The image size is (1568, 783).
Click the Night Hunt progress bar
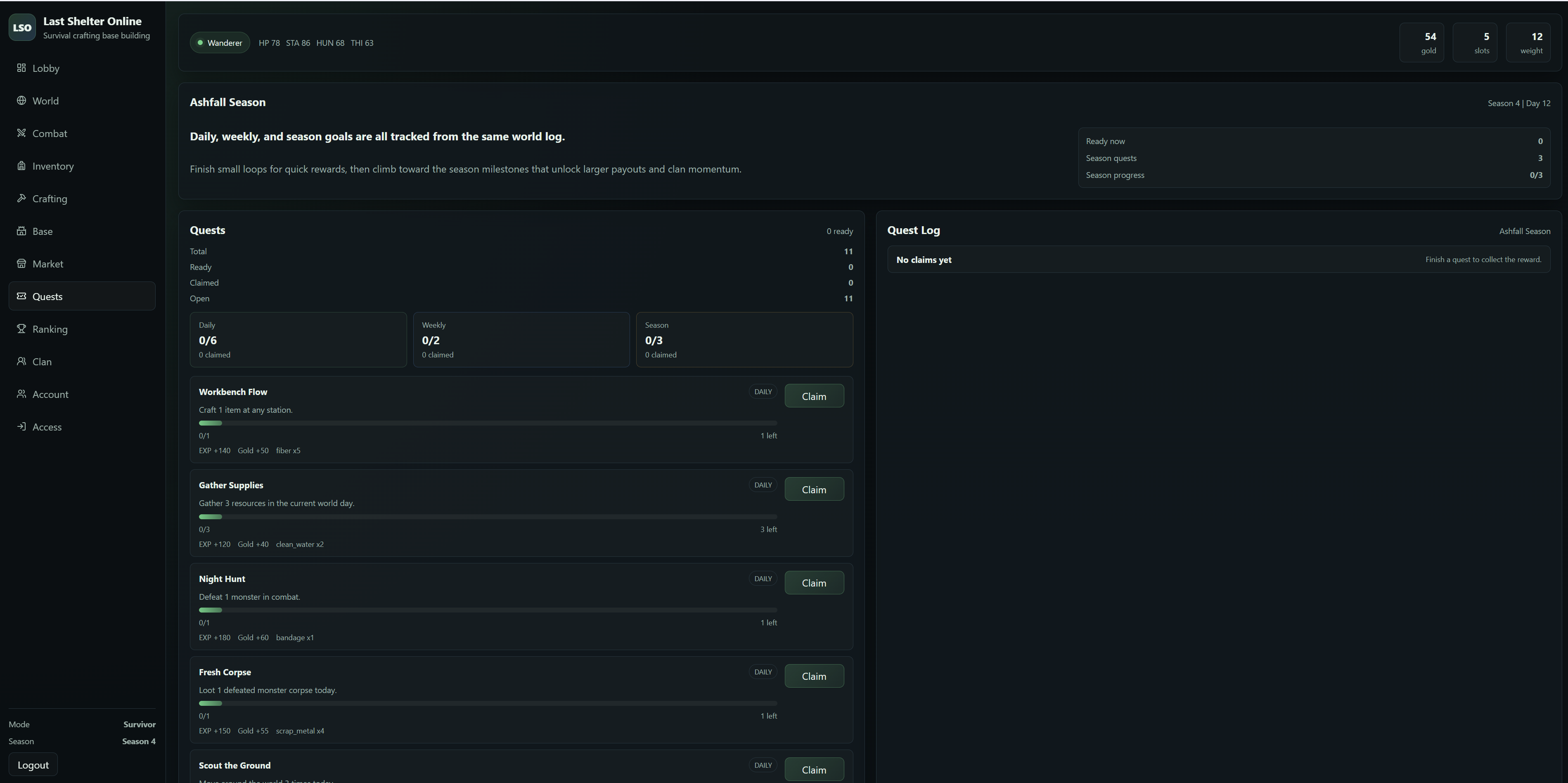coord(488,610)
